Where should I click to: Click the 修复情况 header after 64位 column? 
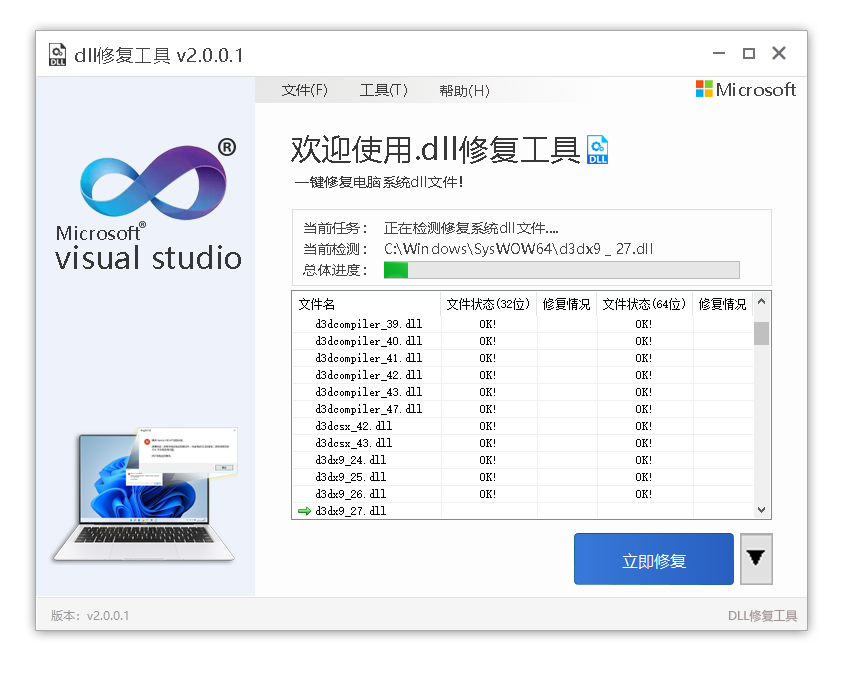723,304
